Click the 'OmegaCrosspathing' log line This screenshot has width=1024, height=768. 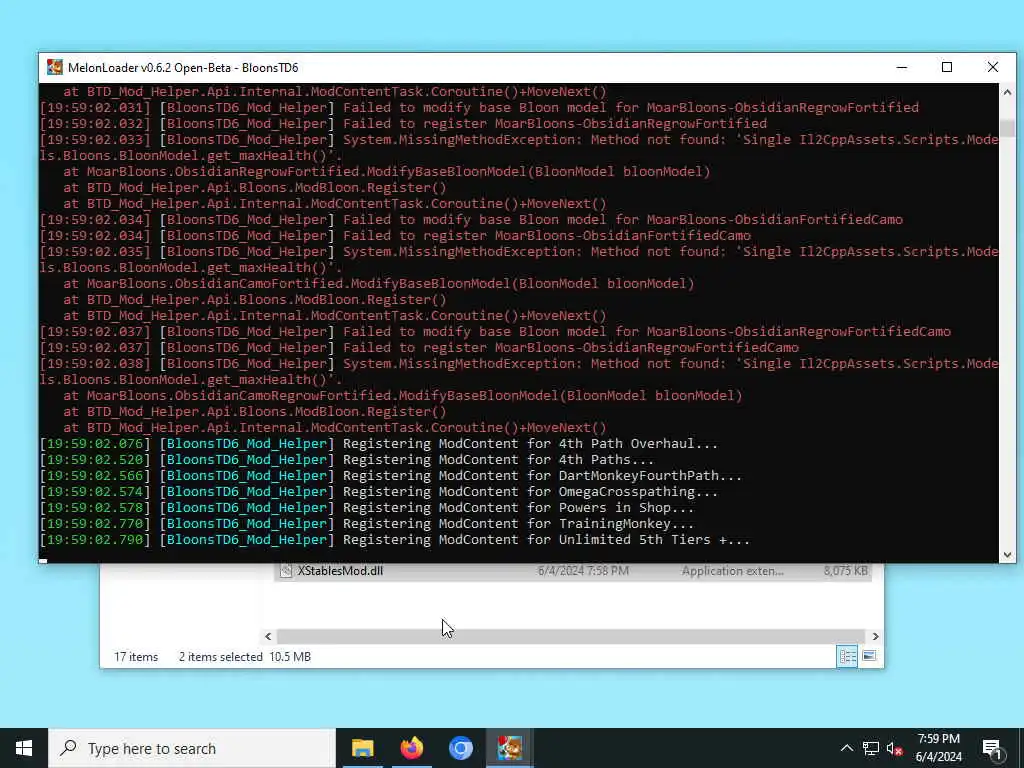(379, 492)
